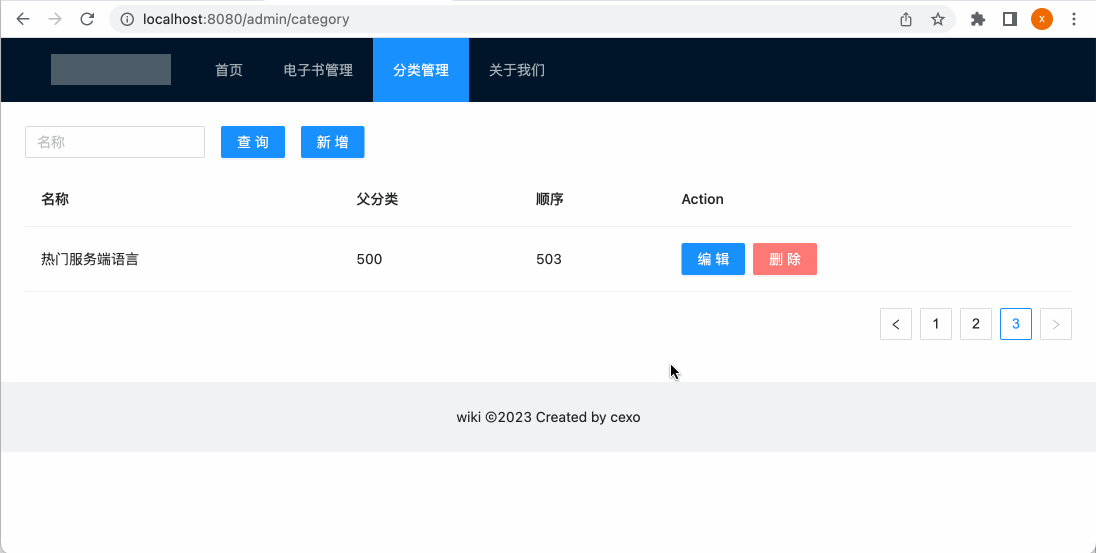Click the 名称 column header
1096x553 pixels.
pos(55,199)
